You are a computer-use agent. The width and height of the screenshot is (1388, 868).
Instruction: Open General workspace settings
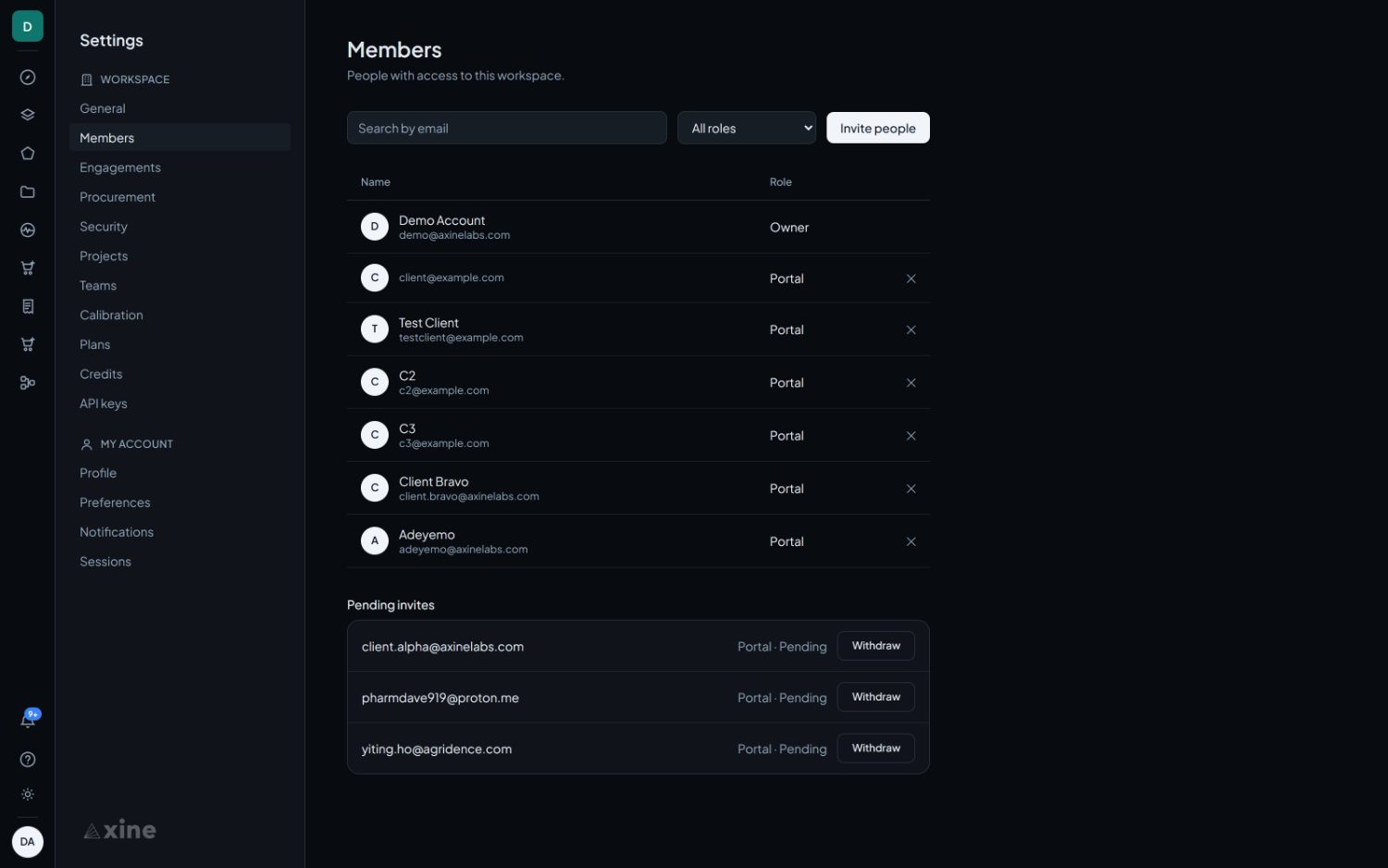coord(180,108)
